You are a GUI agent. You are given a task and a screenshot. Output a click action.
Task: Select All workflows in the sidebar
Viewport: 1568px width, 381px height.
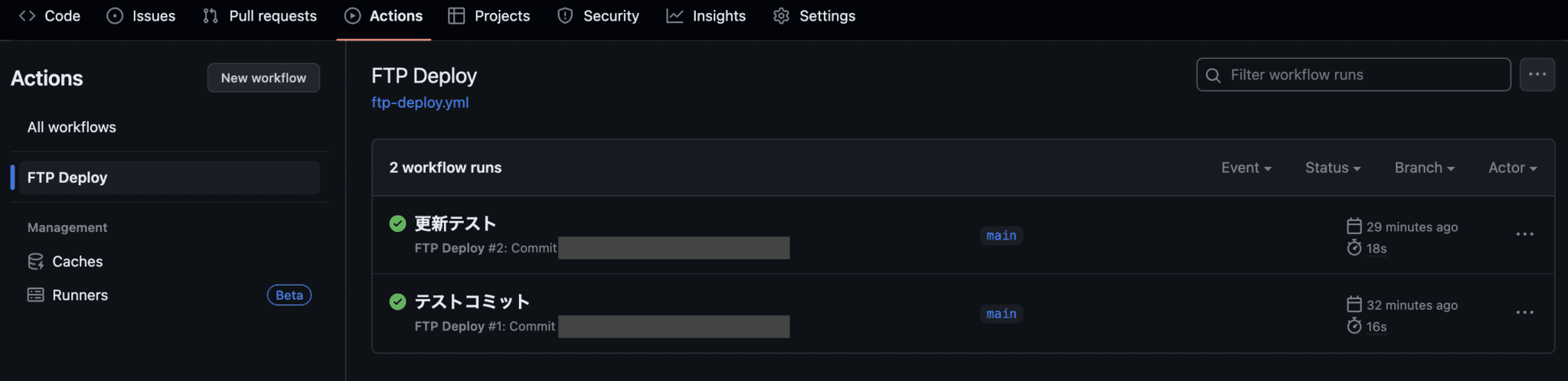point(72,127)
